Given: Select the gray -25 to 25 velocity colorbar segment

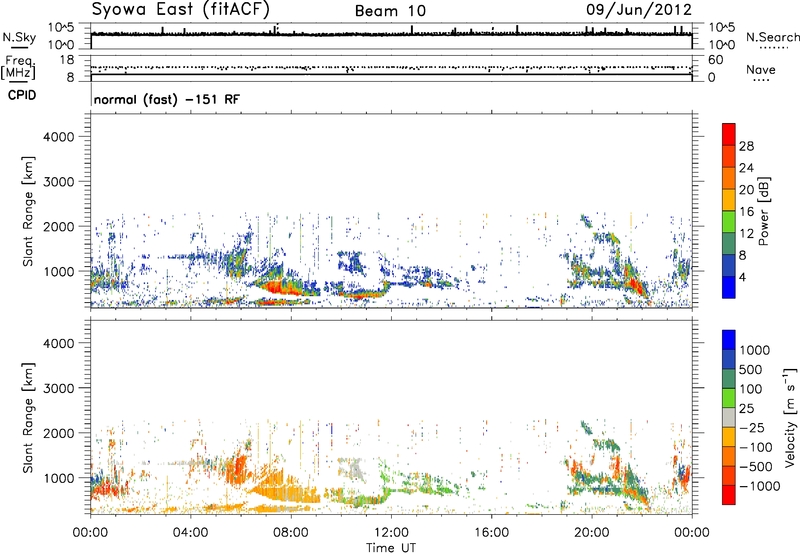Looking at the screenshot, I should tap(729, 417).
